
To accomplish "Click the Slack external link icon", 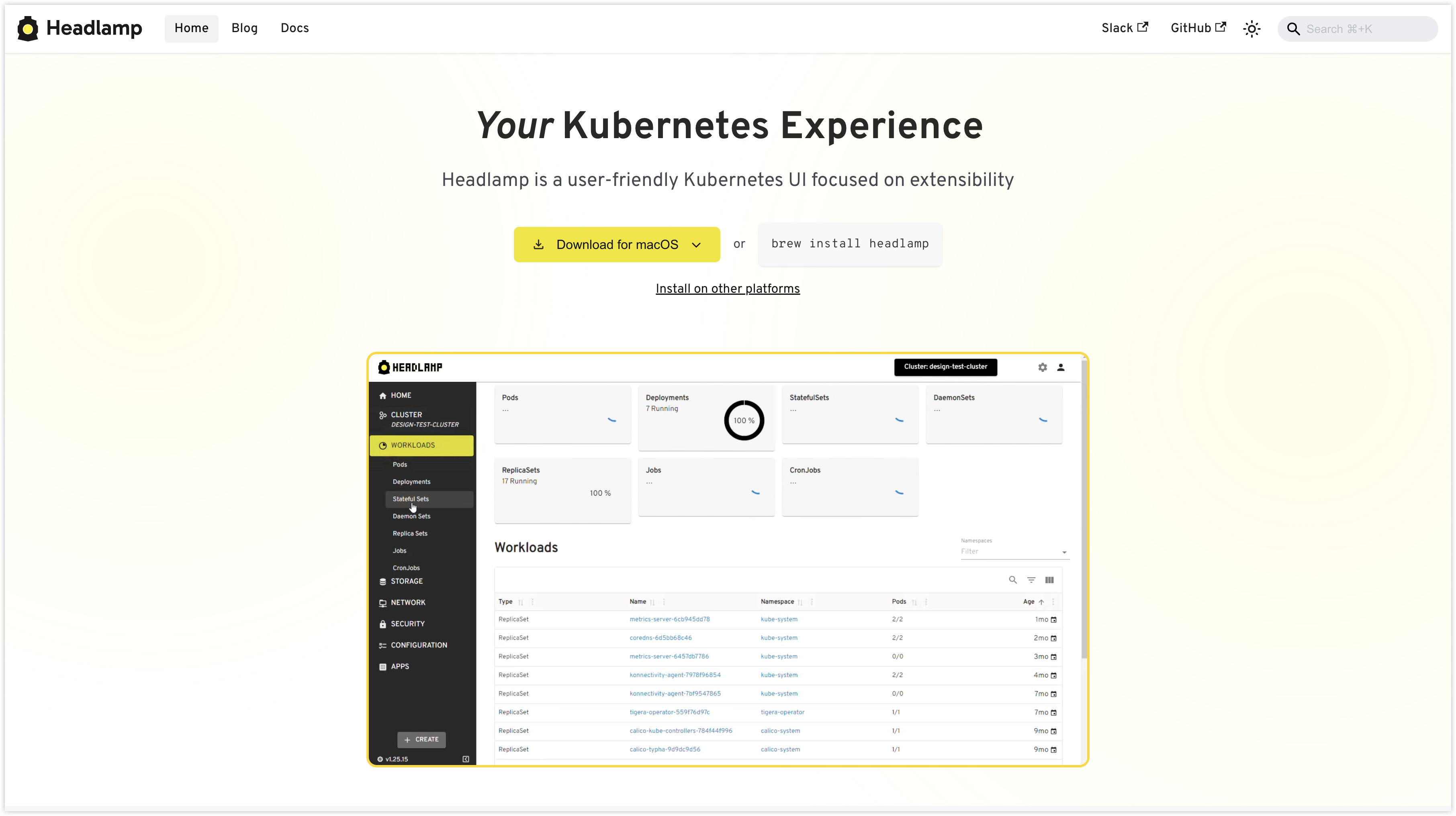I will click(x=1142, y=27).
